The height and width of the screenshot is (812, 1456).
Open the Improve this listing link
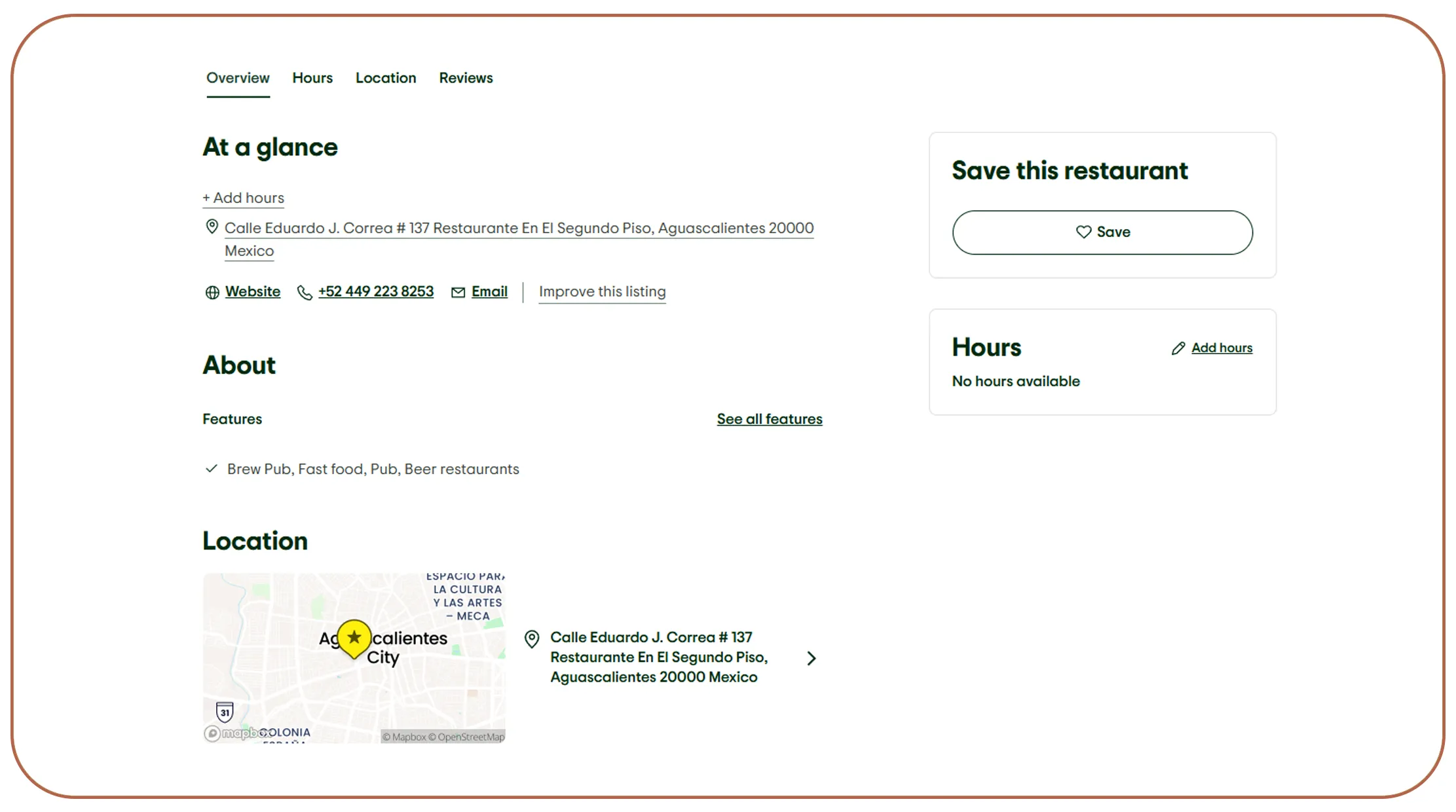602,292
